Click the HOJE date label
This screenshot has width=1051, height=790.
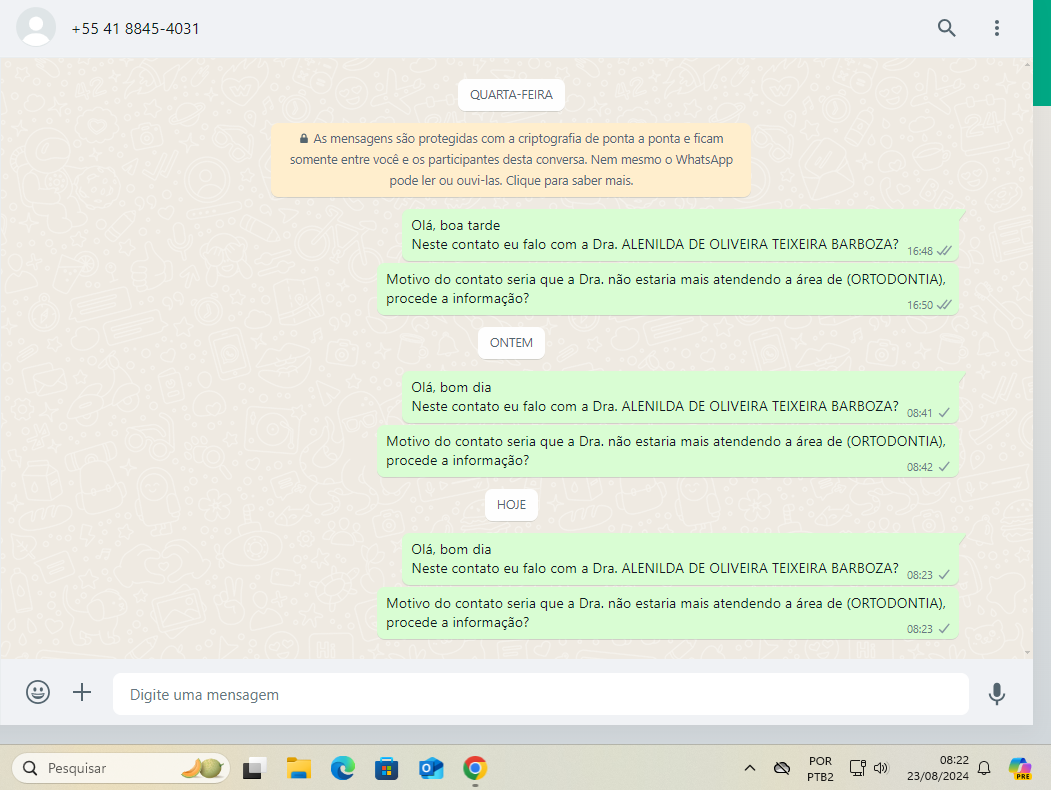511,505
